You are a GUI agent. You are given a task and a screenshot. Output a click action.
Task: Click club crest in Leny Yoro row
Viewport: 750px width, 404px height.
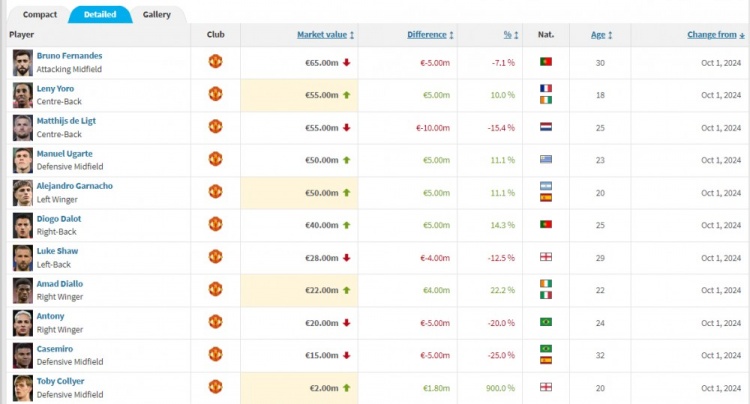[x=215, y=94]
